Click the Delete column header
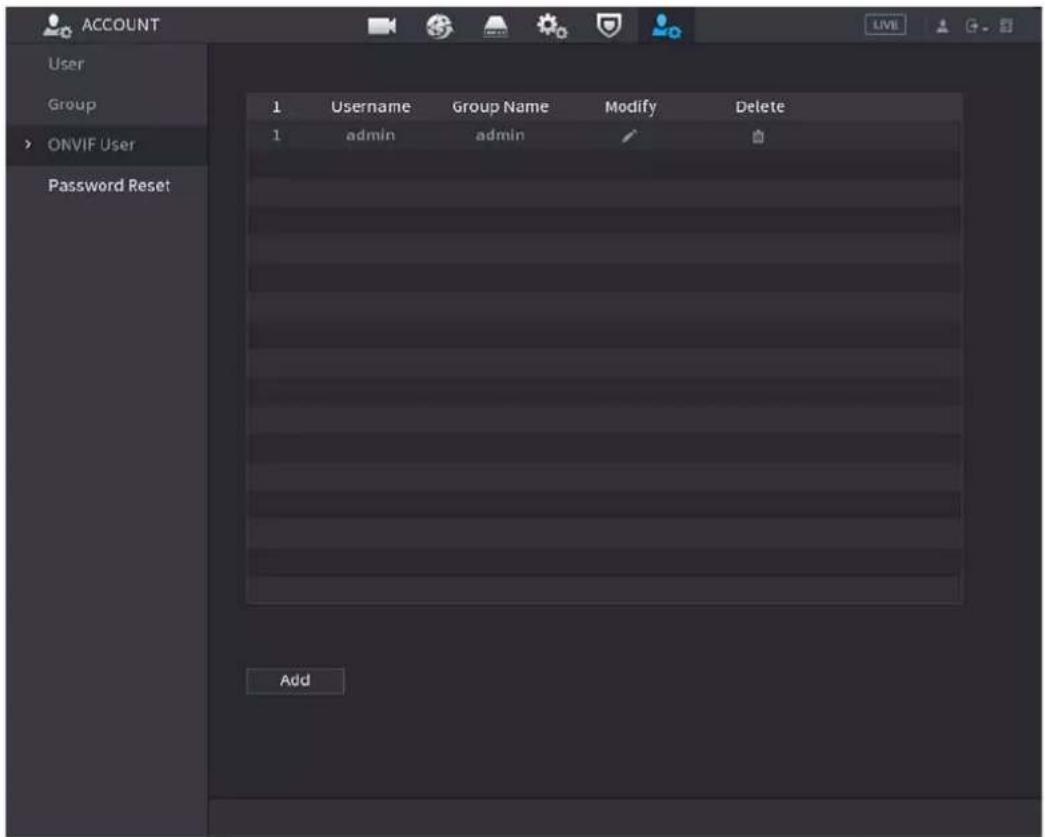The height and width of the screenshot is (837, 1045). point(760,107)
